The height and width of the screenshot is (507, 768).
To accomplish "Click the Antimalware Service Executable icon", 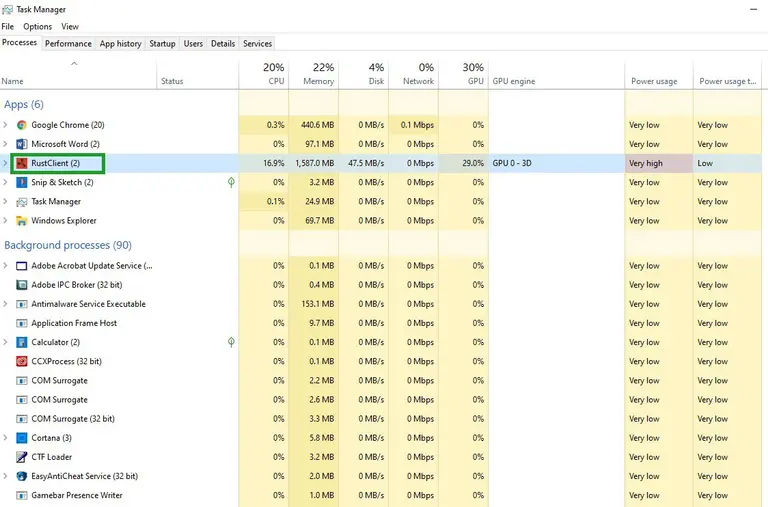I will pos(22,304).
